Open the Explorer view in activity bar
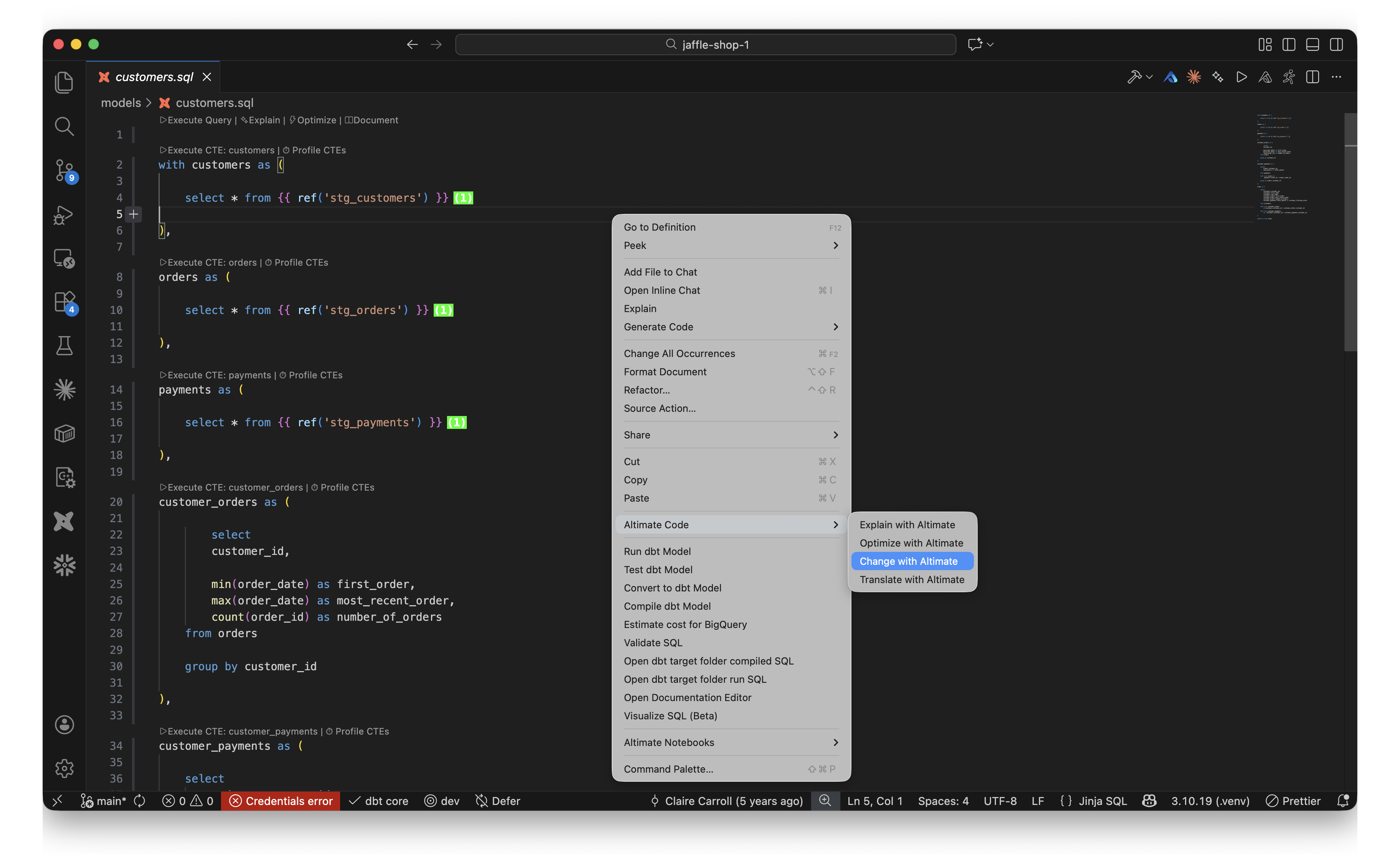The width and height of the screenshot is (1400, 867). pyautogui.click(x=64, y=82)
